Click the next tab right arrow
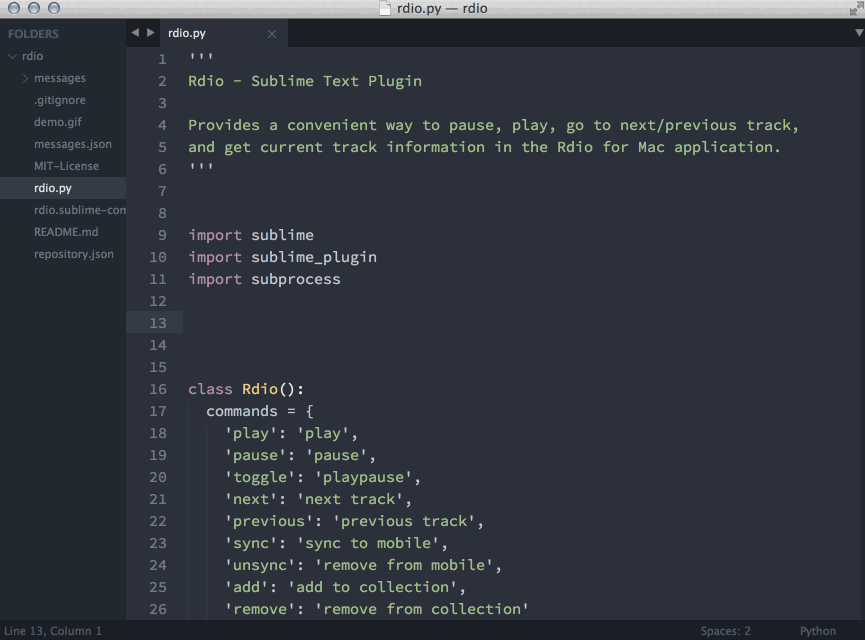This screenshot has width=865, height=640. 150,33
